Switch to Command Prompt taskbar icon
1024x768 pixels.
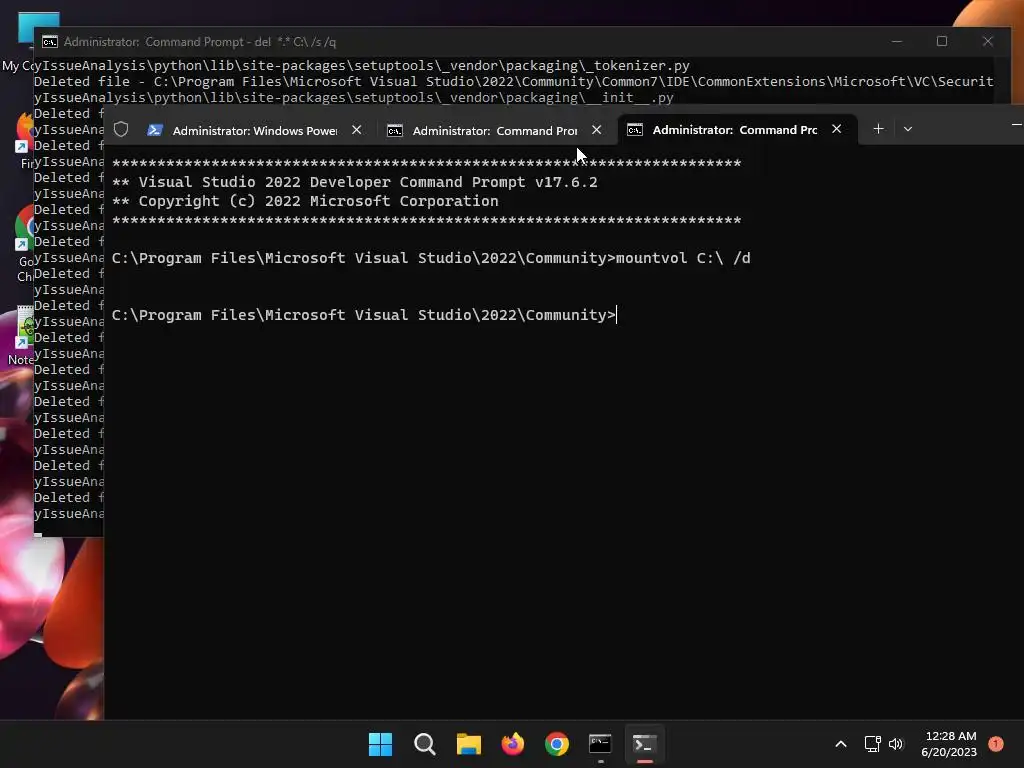coord(600,744)
